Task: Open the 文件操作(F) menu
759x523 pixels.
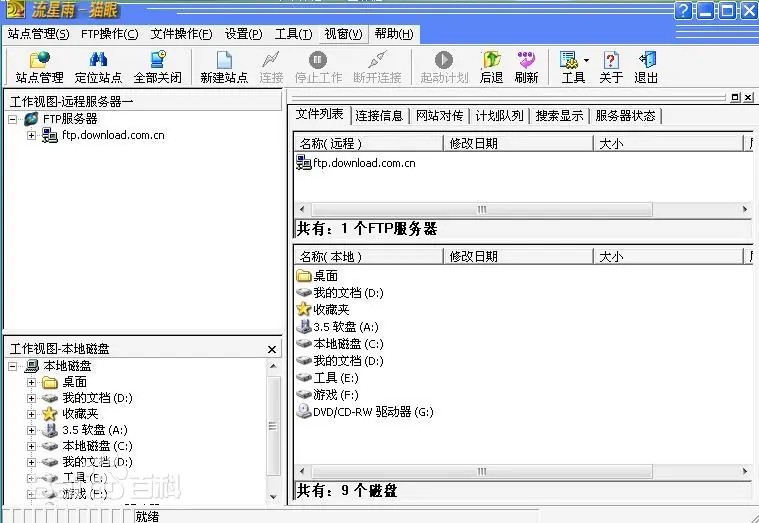Action: coord(181,34)
